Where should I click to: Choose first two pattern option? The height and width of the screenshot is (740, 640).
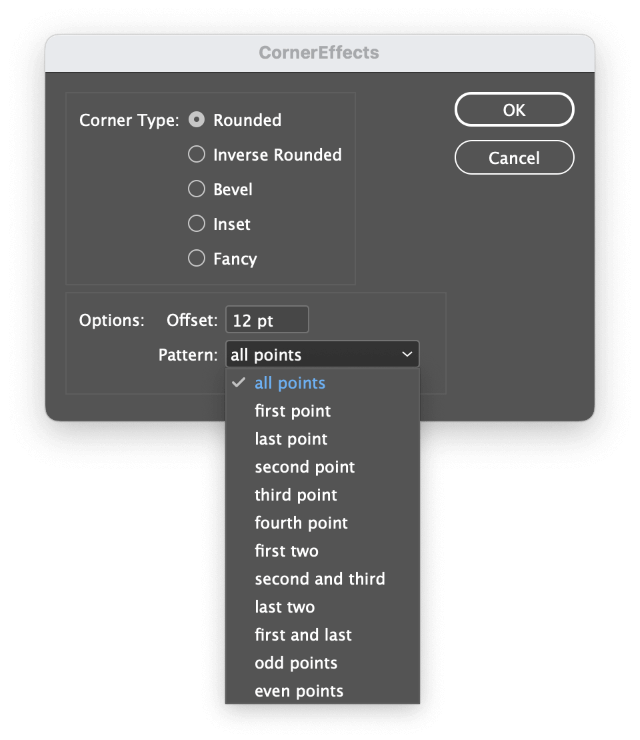[x=322, y=551]
